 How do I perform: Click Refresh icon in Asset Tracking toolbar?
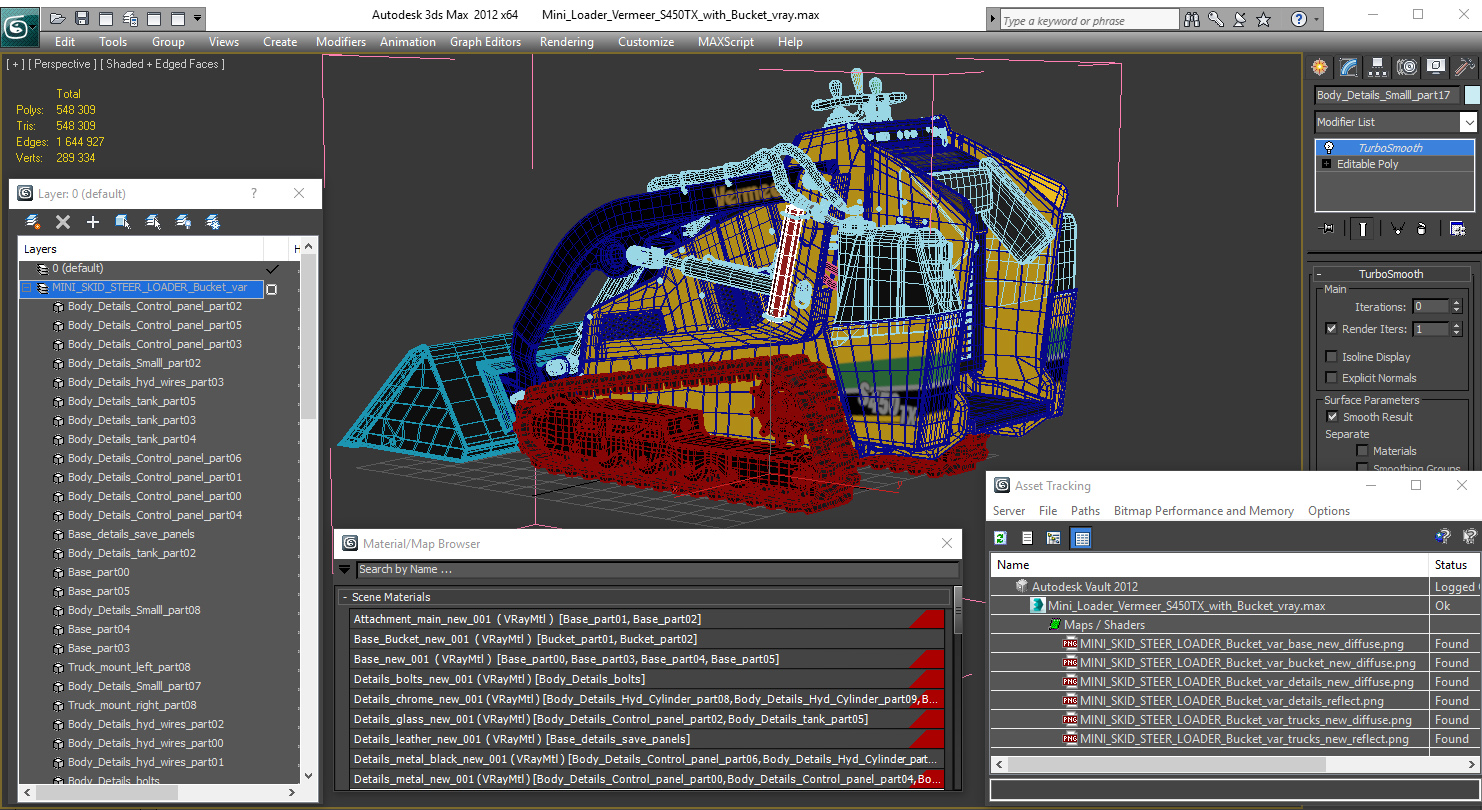[x=1000, y=538]
